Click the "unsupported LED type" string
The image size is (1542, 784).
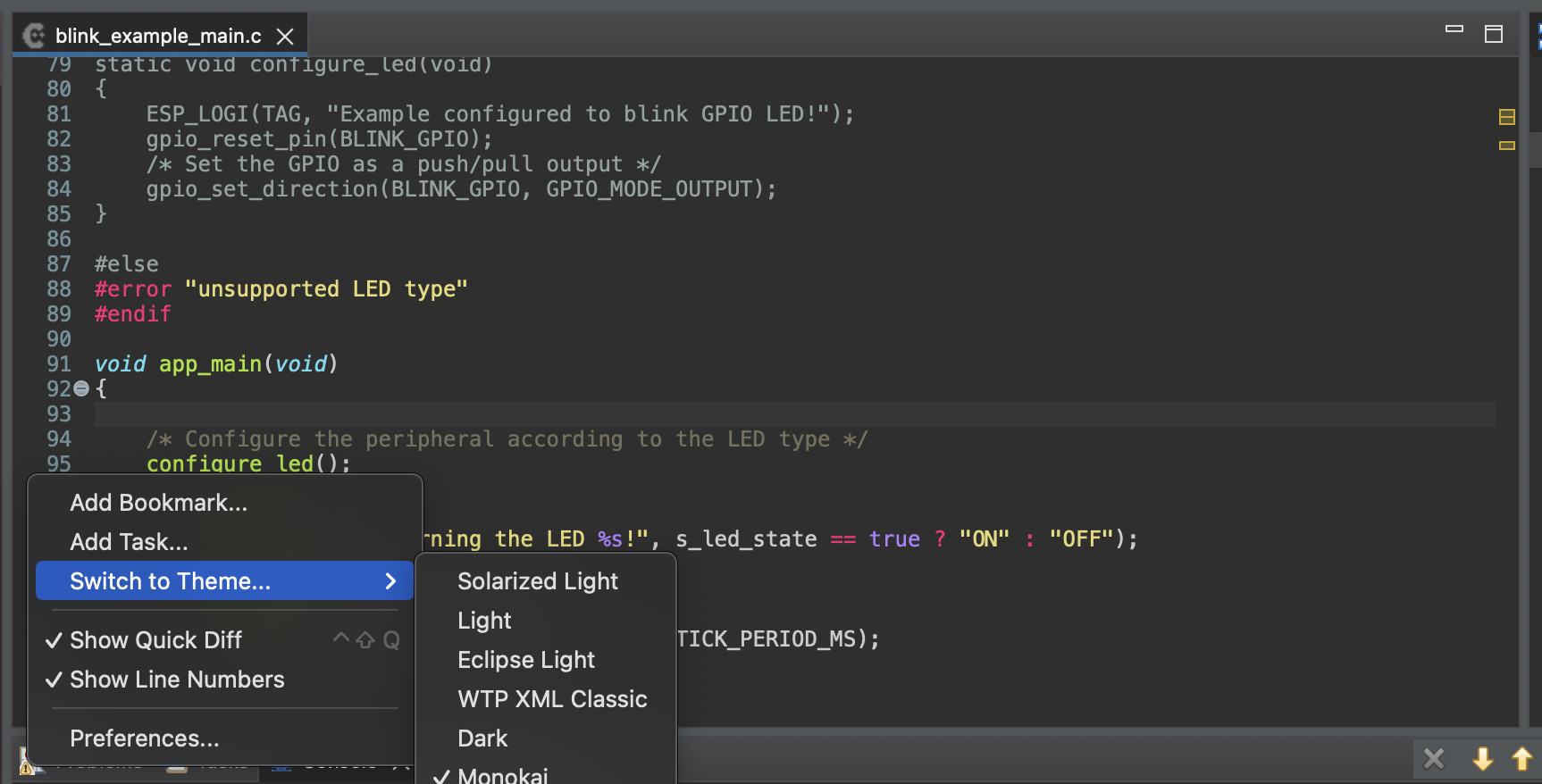pyautogui.click(x=326, y=289)
